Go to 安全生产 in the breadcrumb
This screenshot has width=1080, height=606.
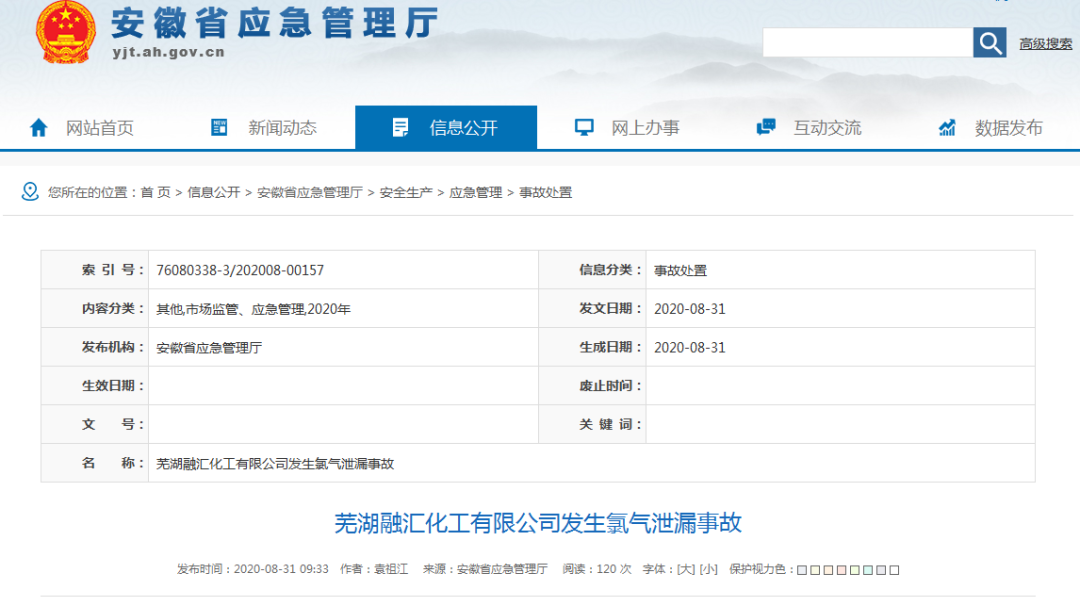pyautogui.click(x=406, y=192)
